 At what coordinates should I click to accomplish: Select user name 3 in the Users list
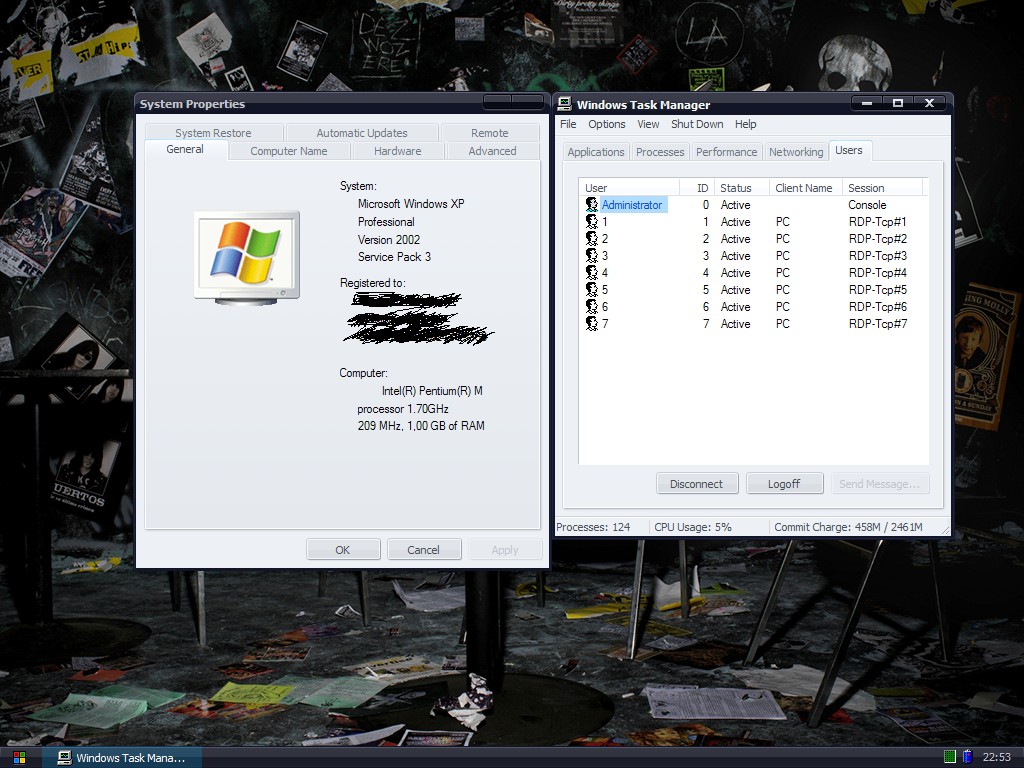605,256
